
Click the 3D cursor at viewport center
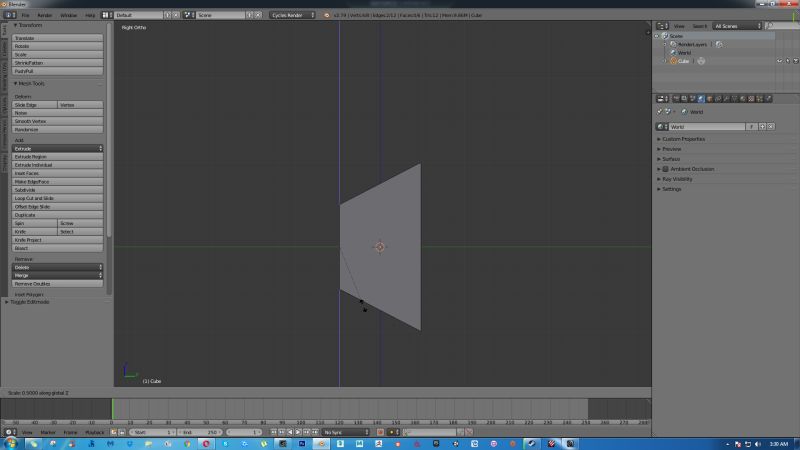380,247
